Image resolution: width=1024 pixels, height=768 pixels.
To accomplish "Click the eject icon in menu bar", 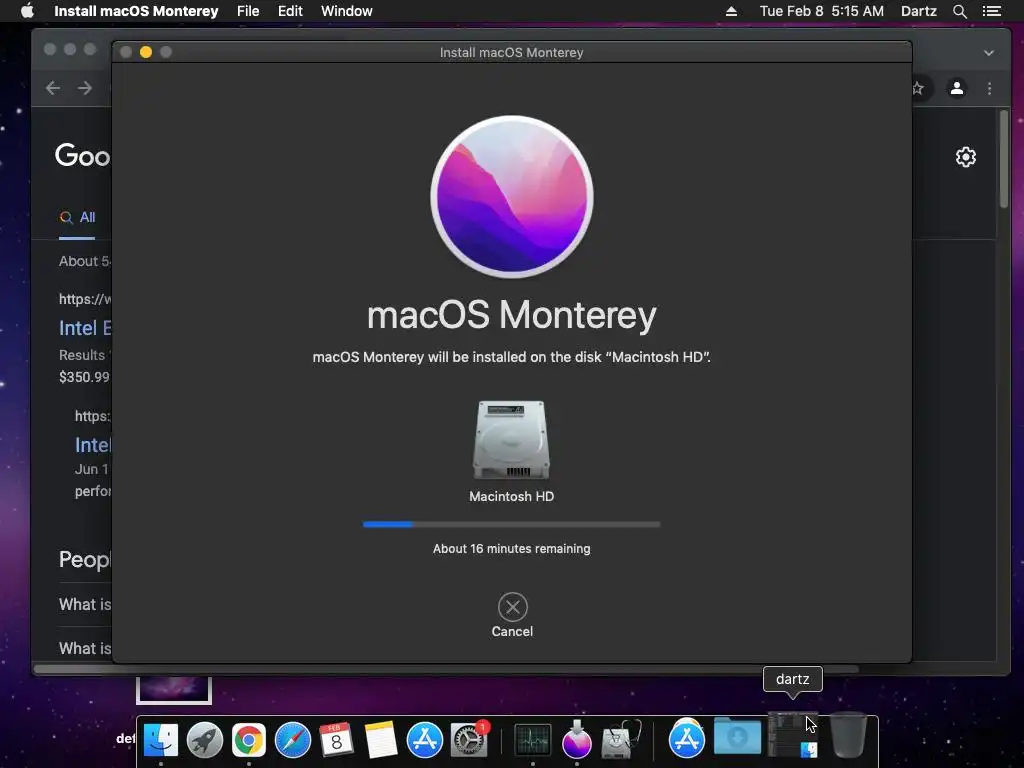I will pos(731,11).
